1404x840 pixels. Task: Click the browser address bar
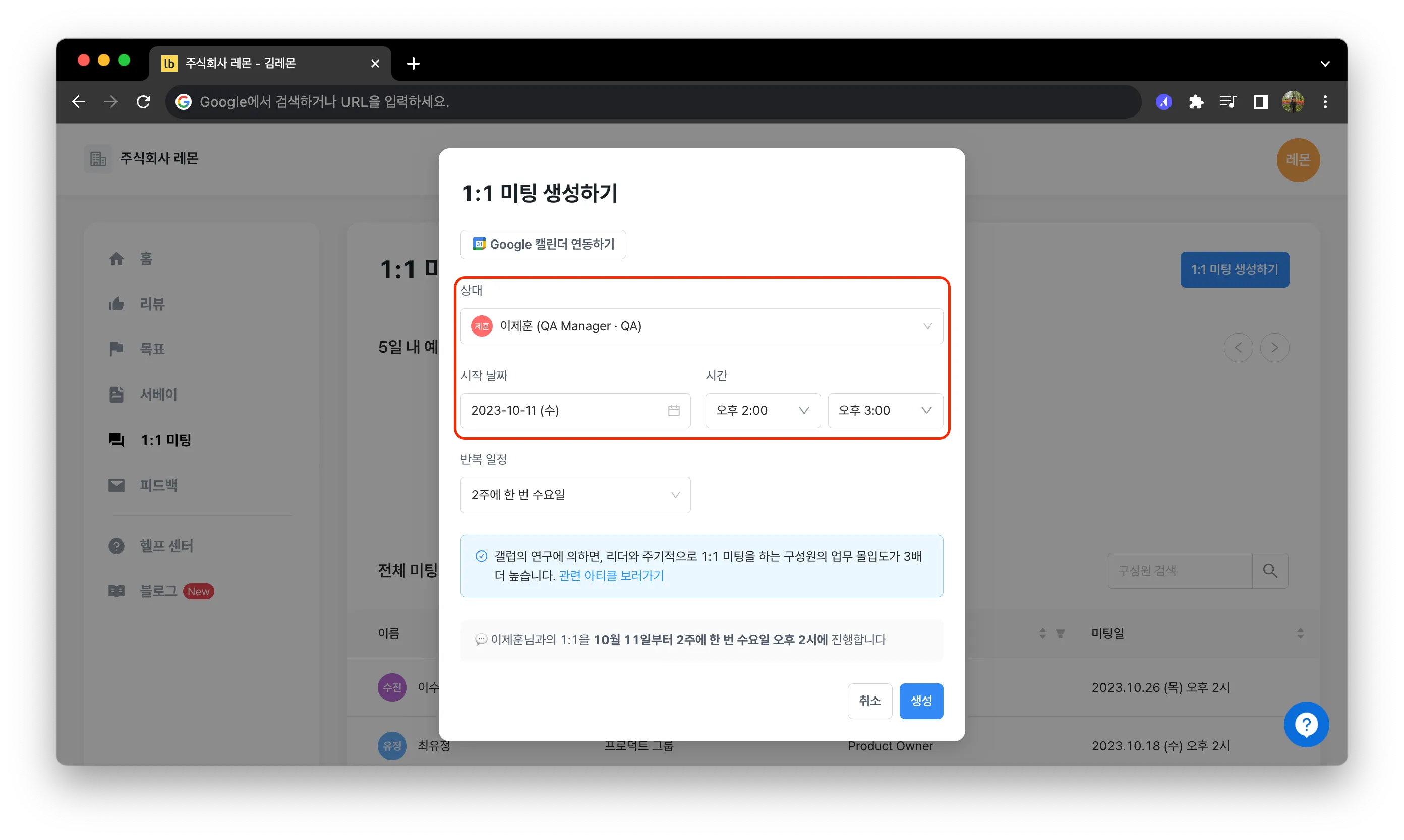[653, 102]
